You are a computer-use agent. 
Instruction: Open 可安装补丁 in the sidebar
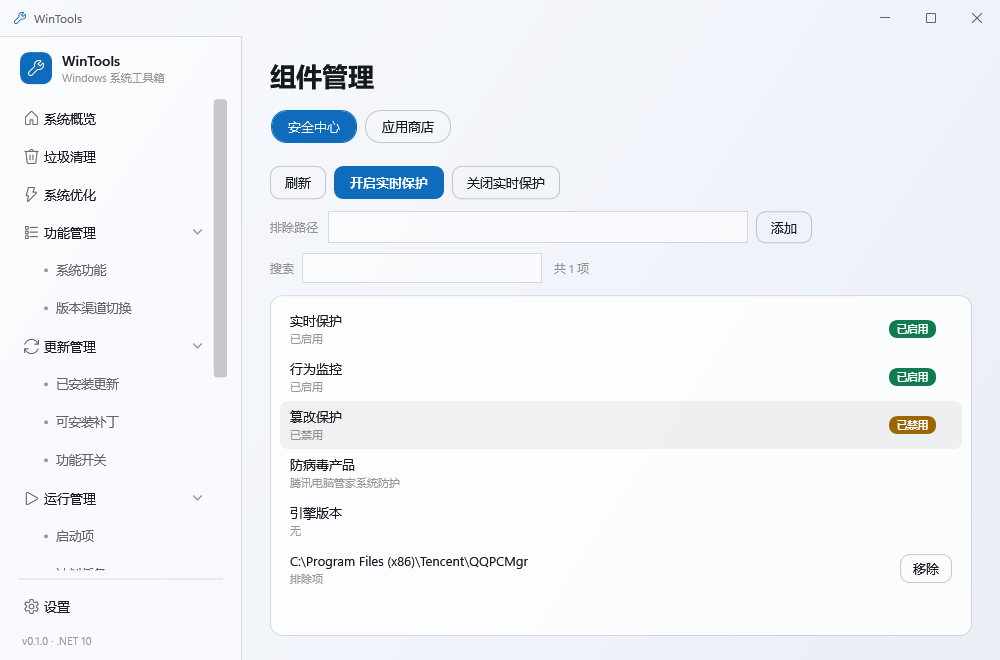pos(87,422)
